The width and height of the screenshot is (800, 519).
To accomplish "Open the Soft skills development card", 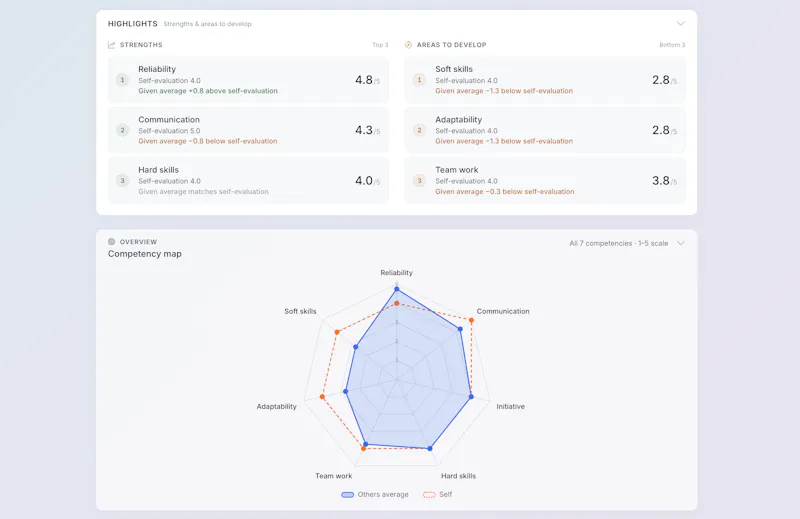I will click(x=545, y=80).
